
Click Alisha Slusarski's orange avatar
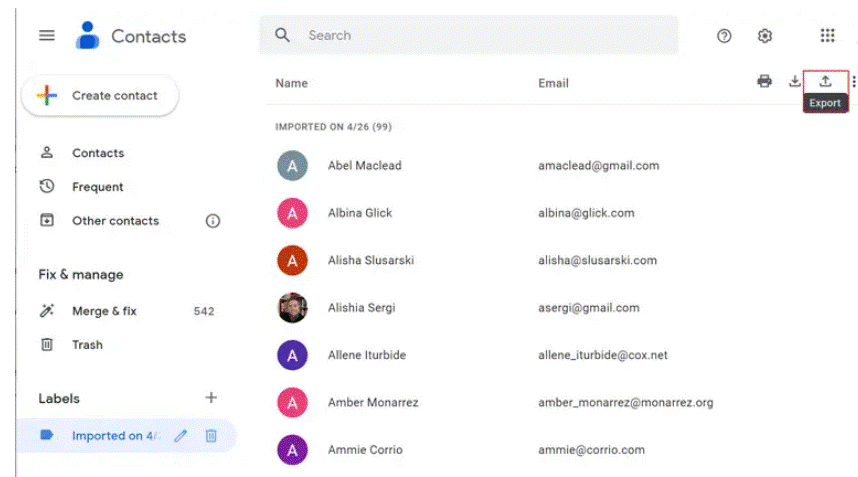coord(292,260)
